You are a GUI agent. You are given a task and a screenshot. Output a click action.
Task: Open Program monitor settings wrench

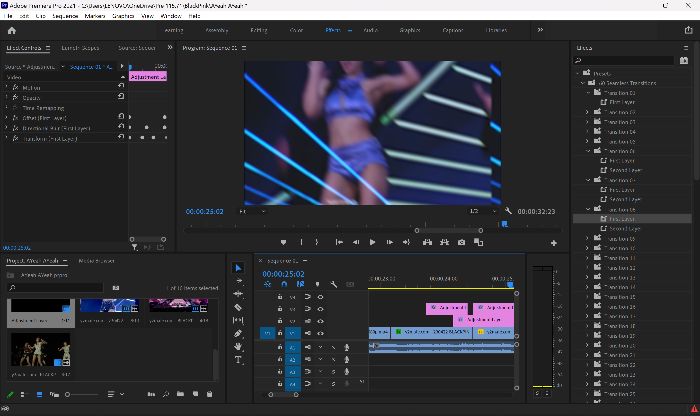(x=508, y=211)
